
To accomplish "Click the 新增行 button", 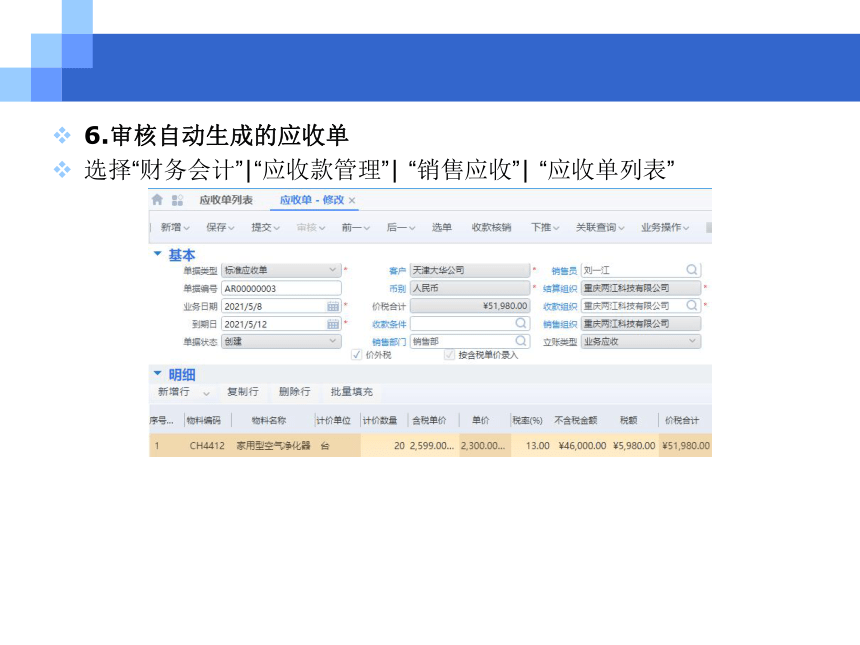I will 174,392.
